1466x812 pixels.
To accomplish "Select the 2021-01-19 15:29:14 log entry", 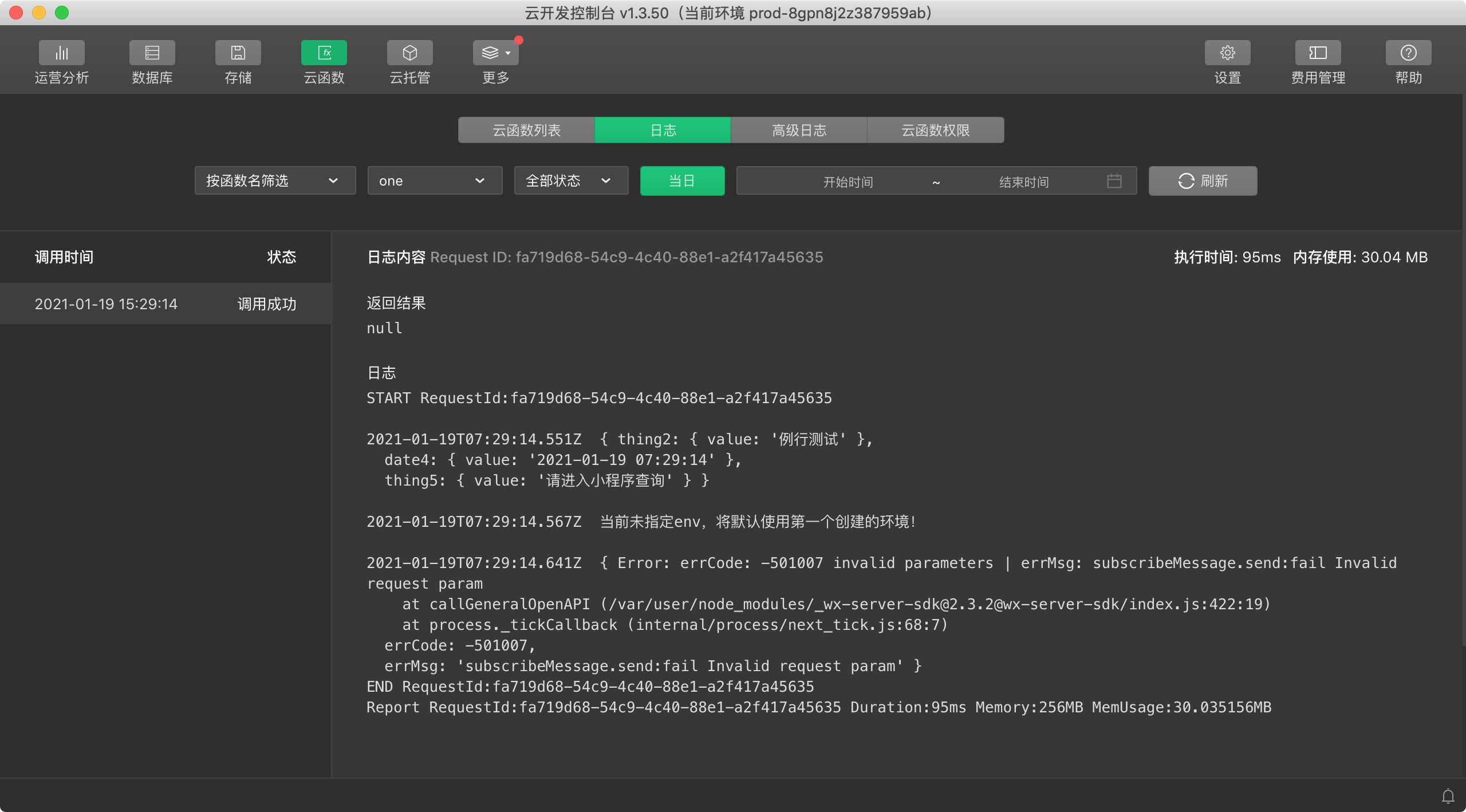I will click(165, 303).
